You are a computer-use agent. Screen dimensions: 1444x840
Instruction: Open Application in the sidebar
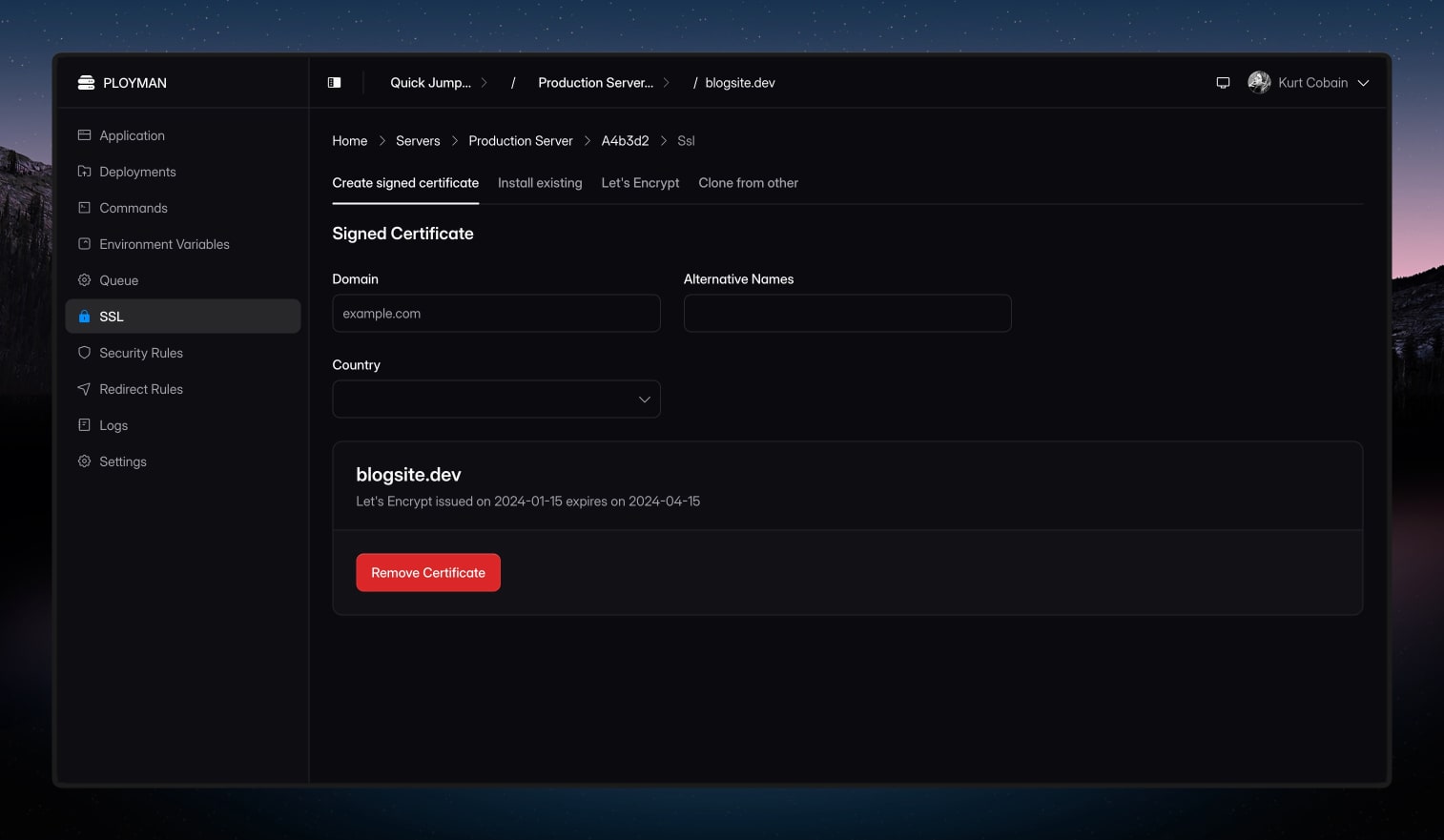pos(183,135)
